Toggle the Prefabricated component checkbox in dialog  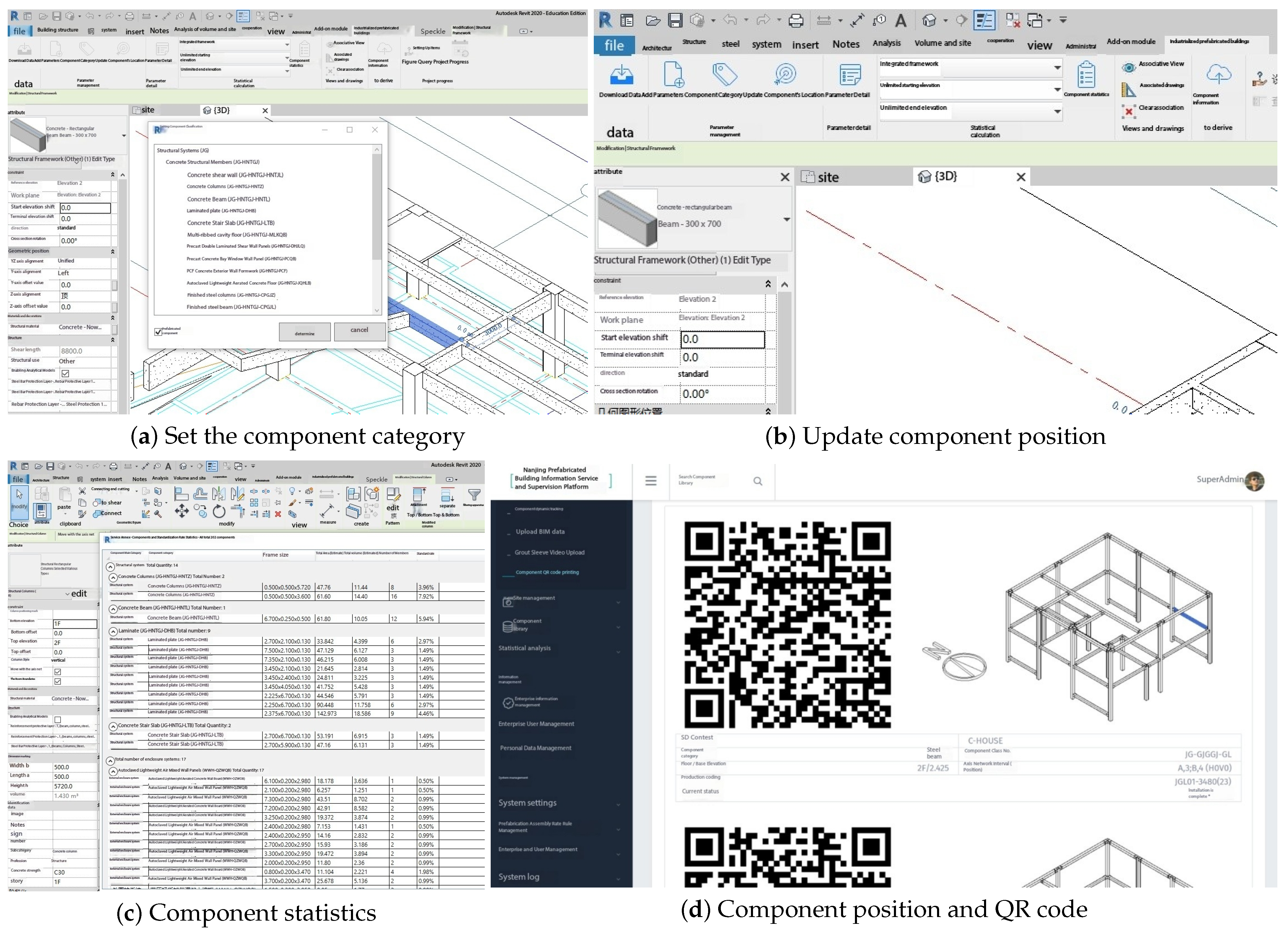pos(158,332)
